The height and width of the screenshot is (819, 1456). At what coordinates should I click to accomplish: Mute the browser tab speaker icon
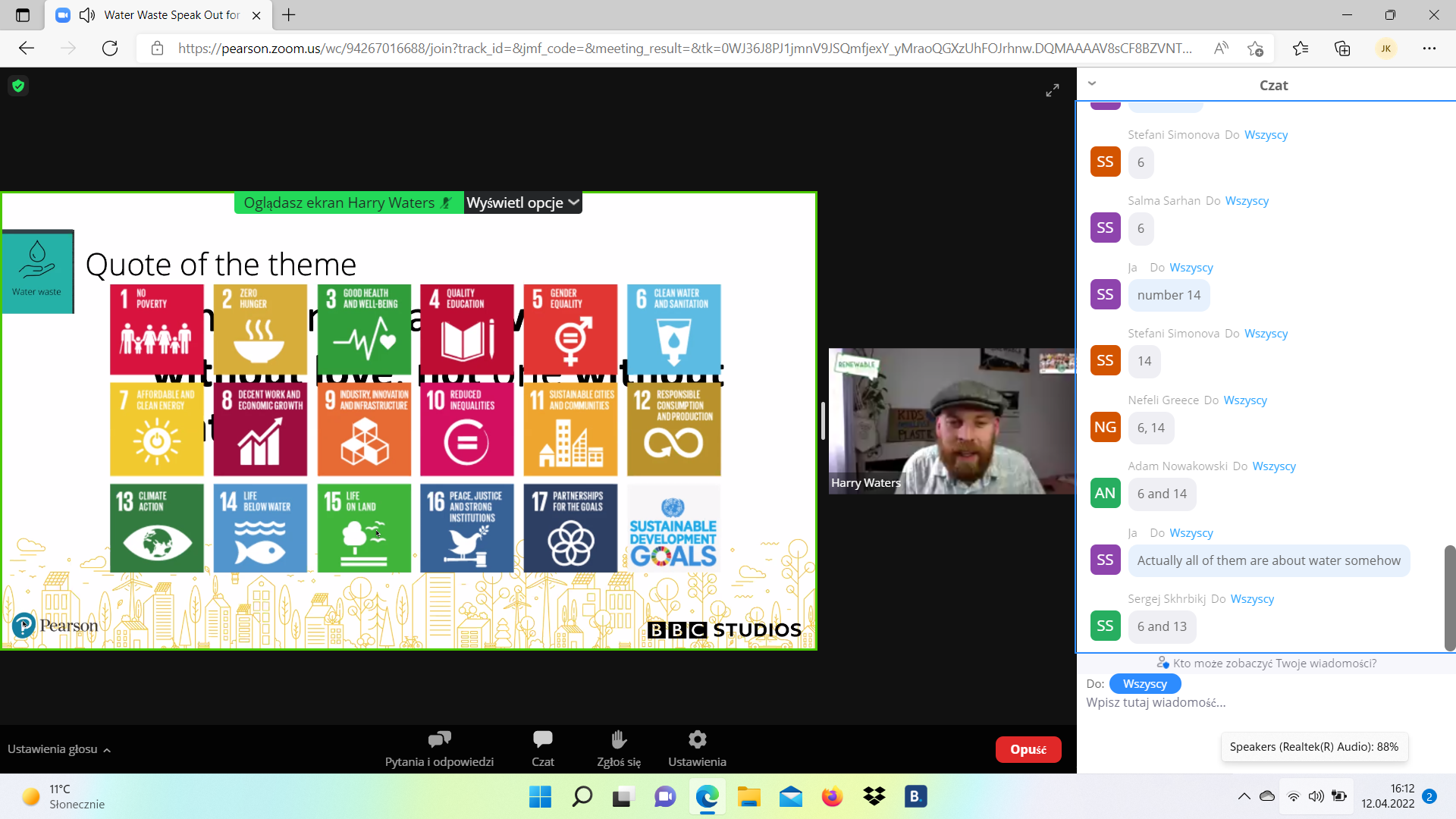[x=87, y=15]
